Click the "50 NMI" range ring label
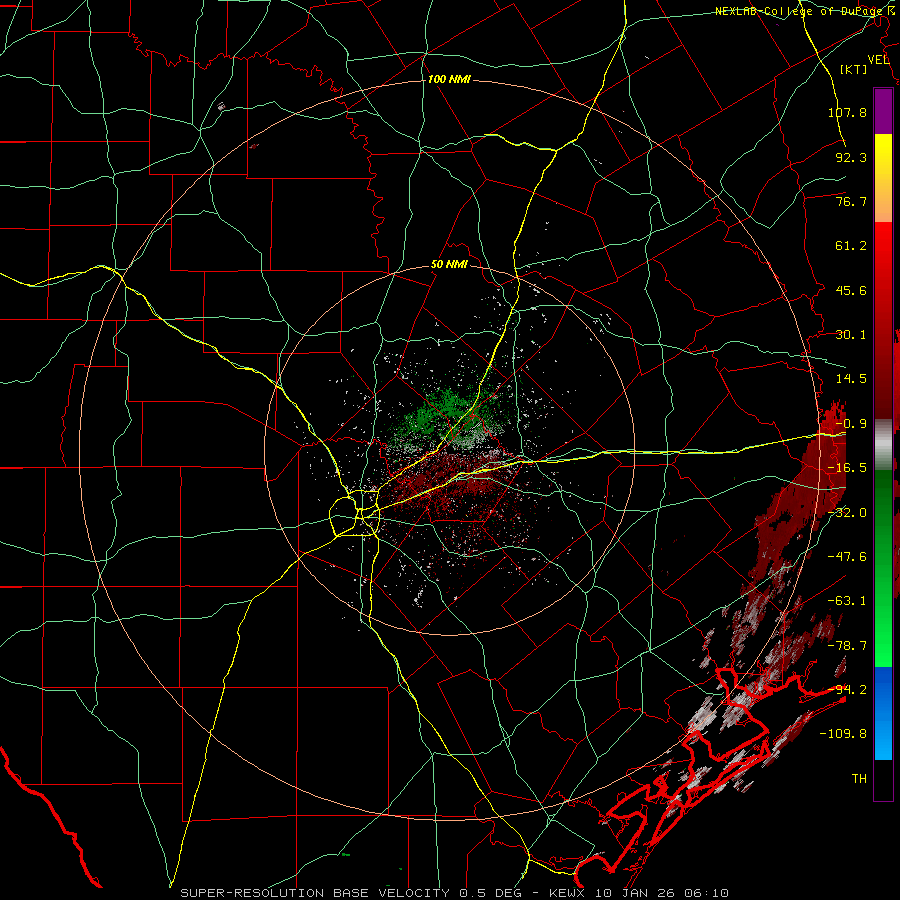 click(449, 265)
